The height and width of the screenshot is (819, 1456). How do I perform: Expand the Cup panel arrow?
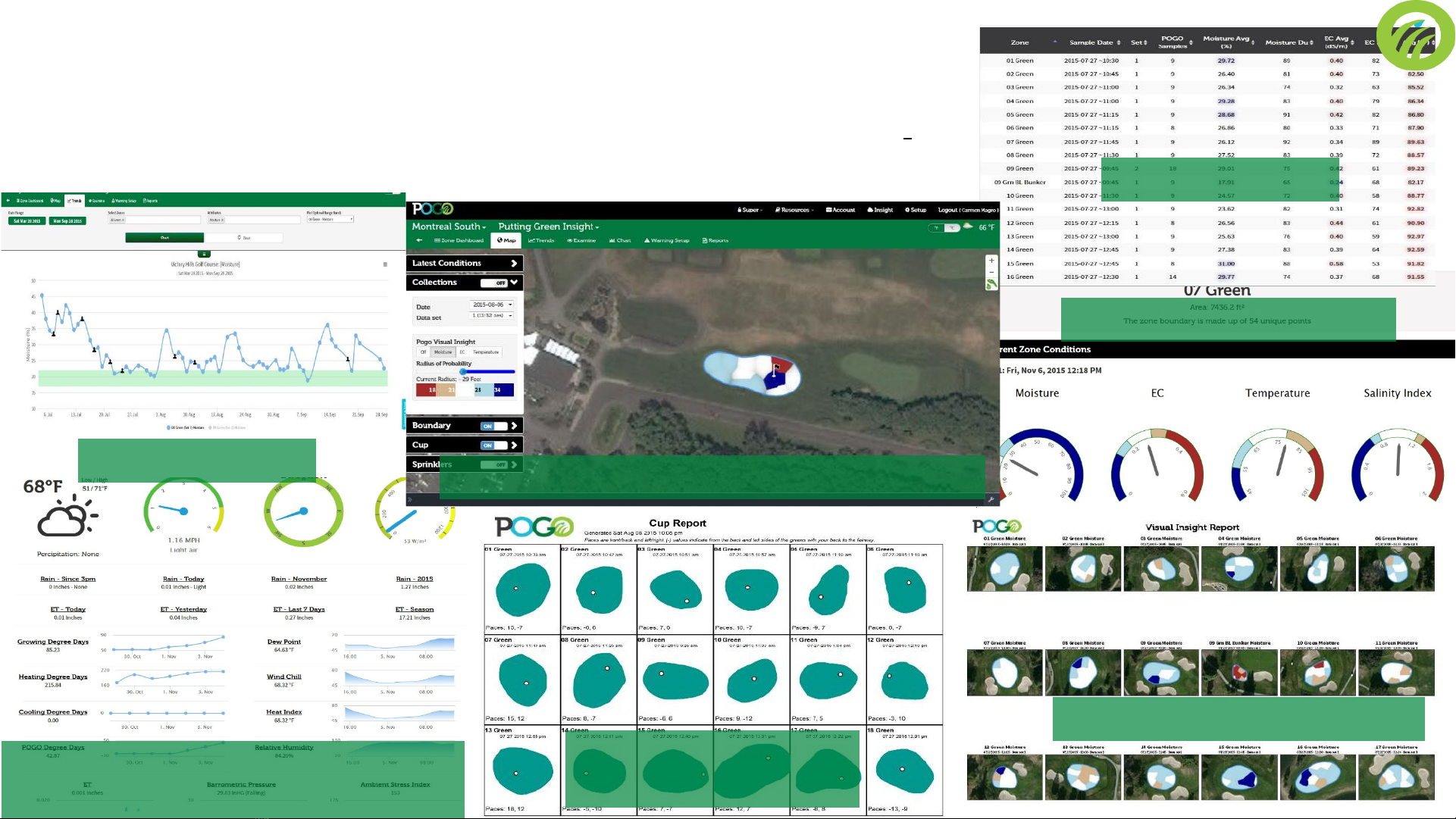pyautogui.click(x=514, y=445)
